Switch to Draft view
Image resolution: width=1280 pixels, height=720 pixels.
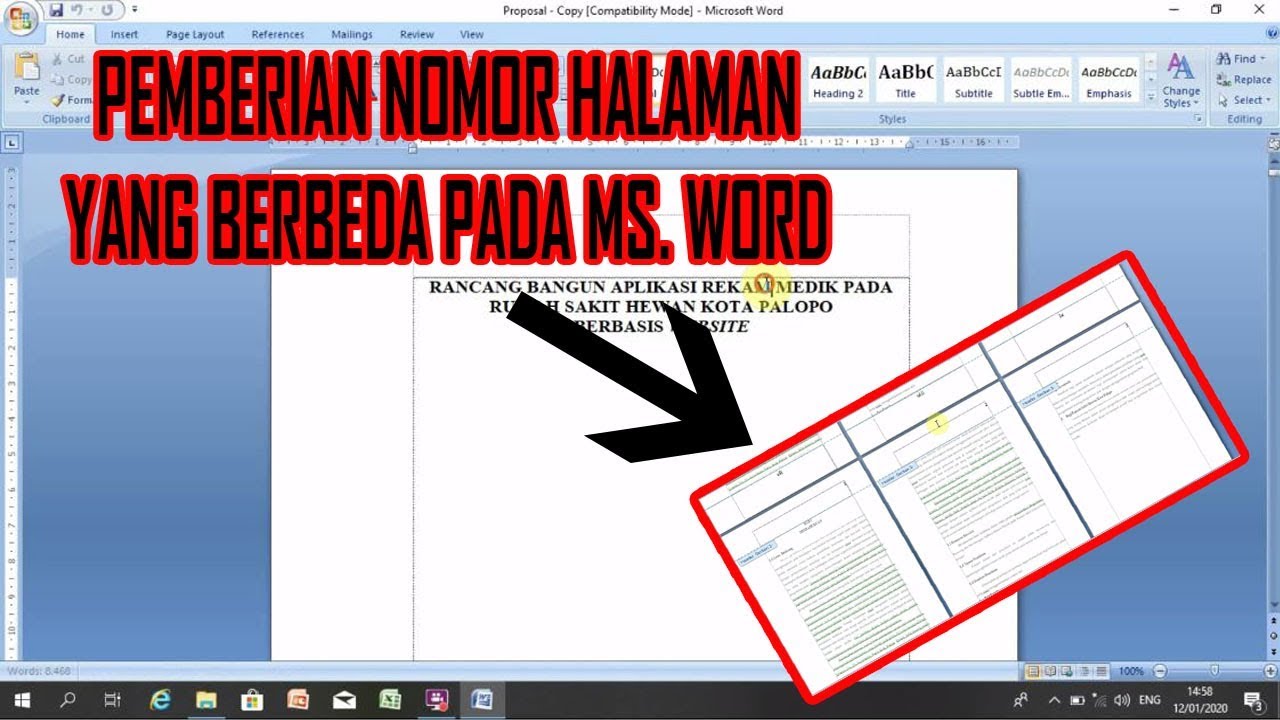pyautogui.click(x=1100, y=671)
